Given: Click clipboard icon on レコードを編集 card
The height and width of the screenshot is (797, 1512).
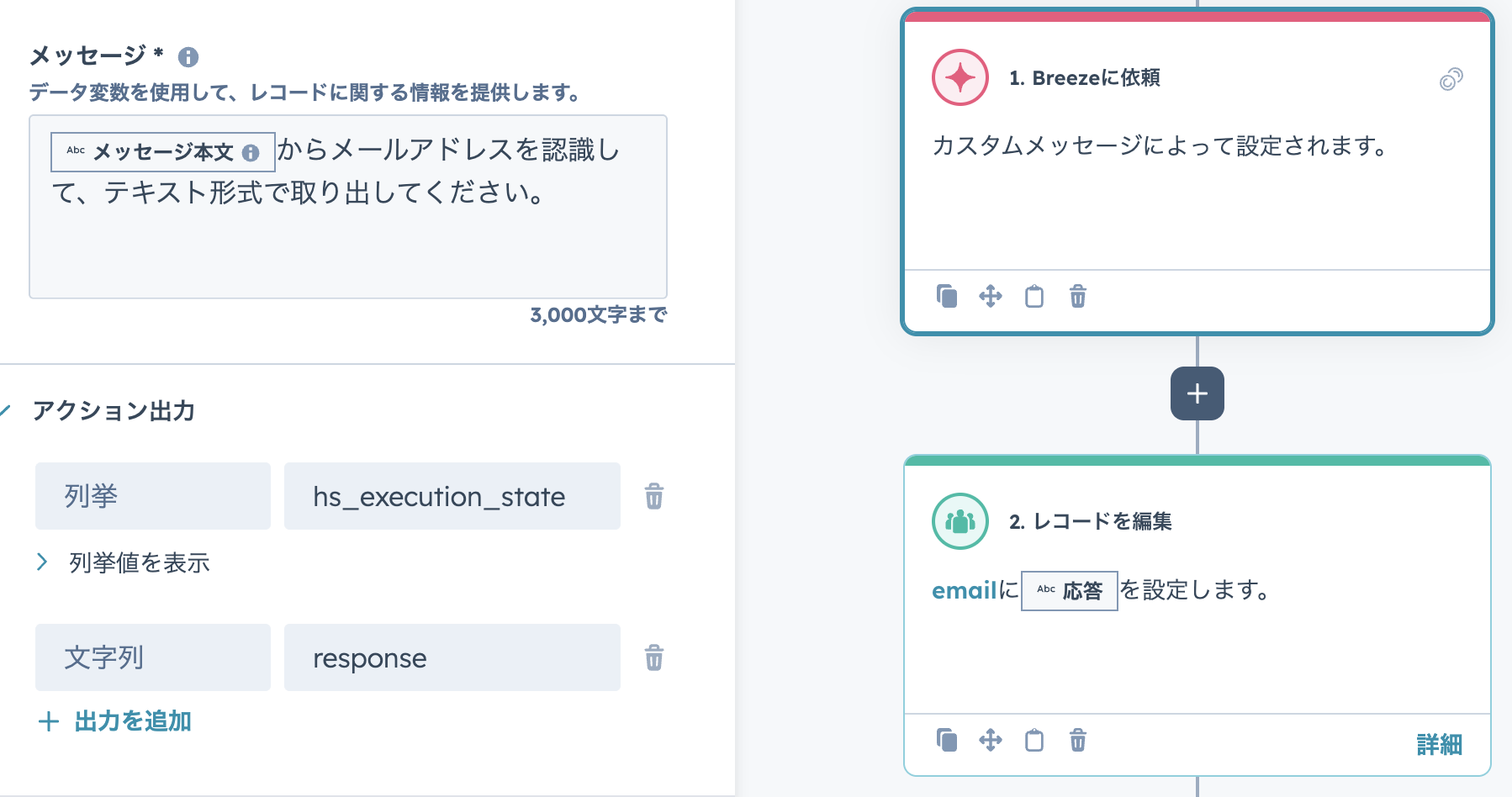Looking at the screenshot, I should pyautogui.click(x=1034, y=740).
